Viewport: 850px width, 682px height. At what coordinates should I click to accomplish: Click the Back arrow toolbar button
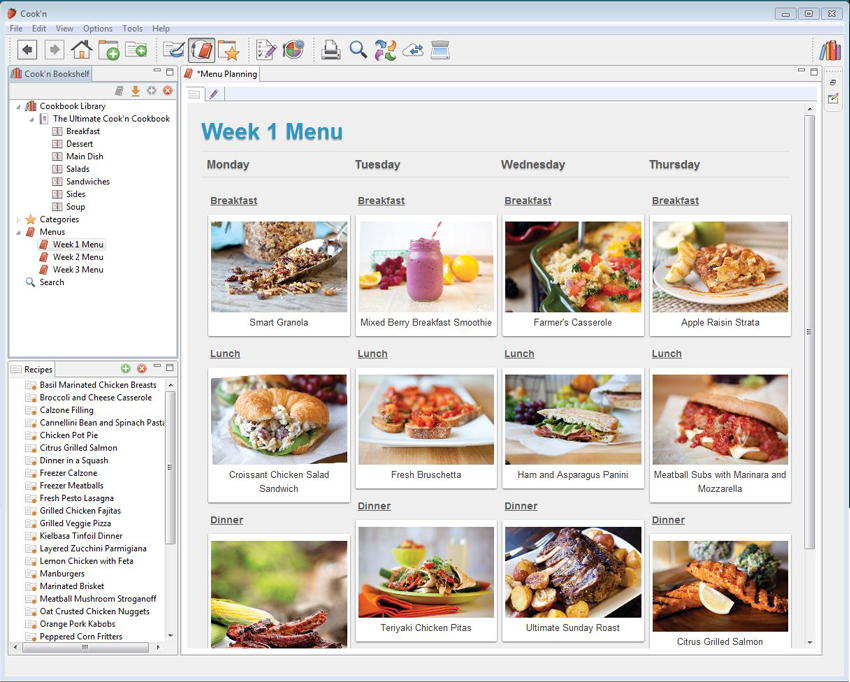click(x=27, y=50)
